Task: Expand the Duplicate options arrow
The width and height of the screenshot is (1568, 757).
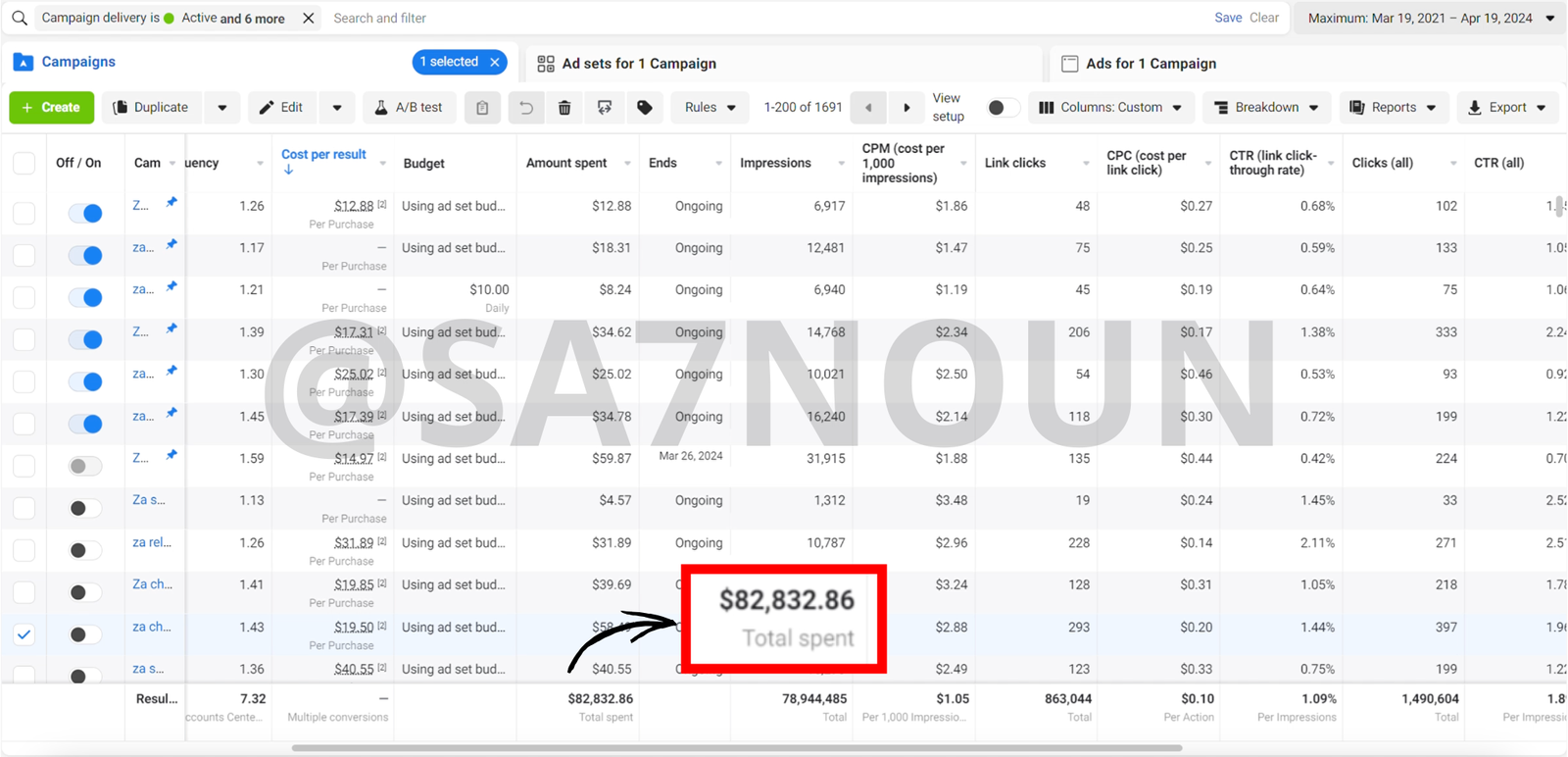Action: click(x=222, y=108)
